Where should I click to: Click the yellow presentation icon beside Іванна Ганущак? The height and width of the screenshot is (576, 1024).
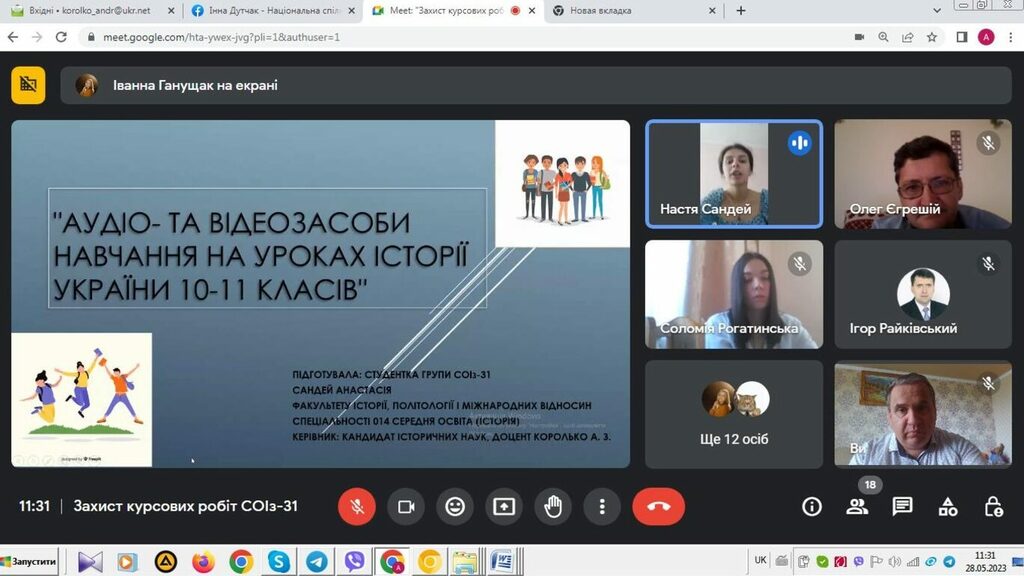(x=28, y=85)
